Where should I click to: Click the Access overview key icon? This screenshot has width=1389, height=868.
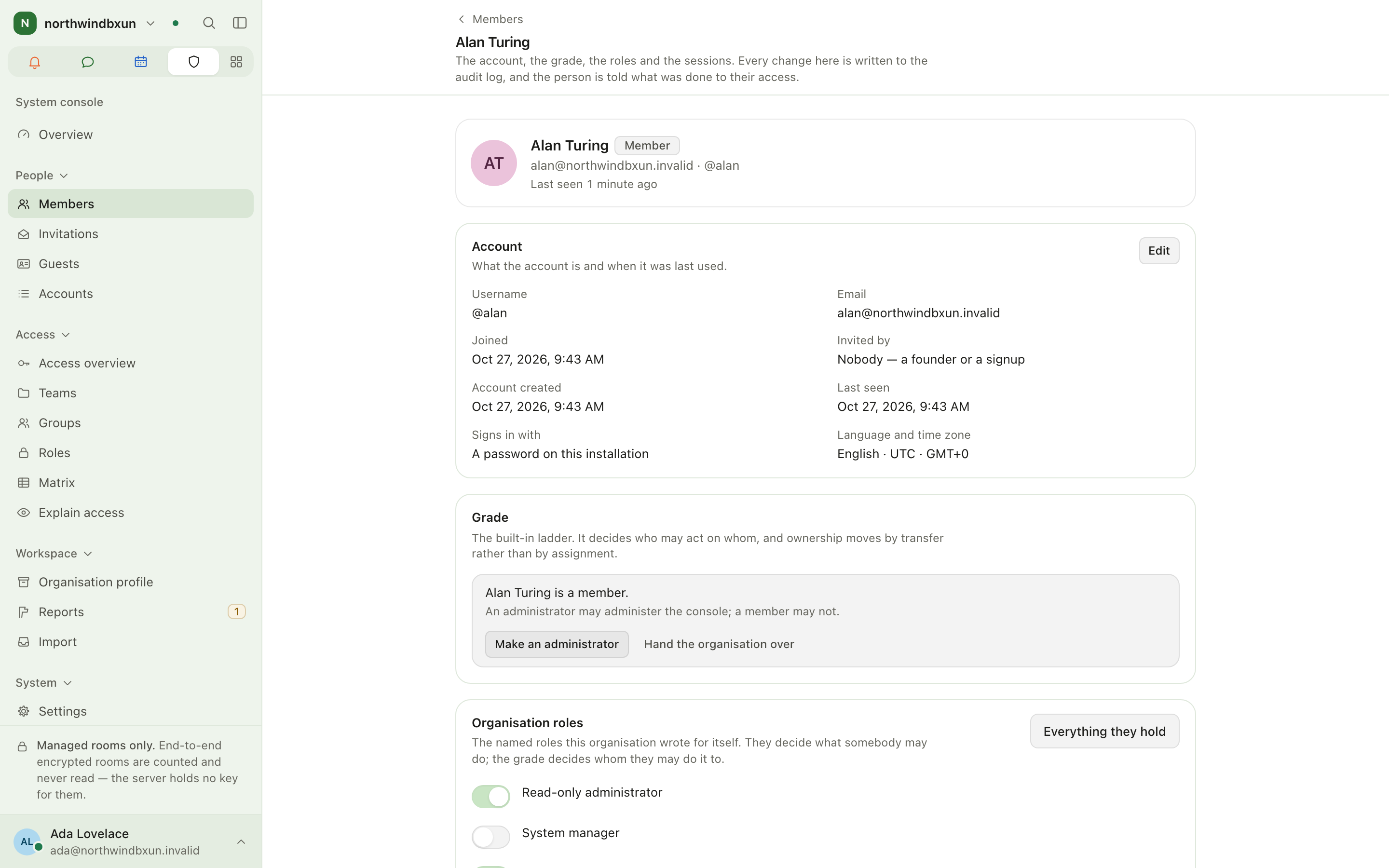tap(24, 364)
